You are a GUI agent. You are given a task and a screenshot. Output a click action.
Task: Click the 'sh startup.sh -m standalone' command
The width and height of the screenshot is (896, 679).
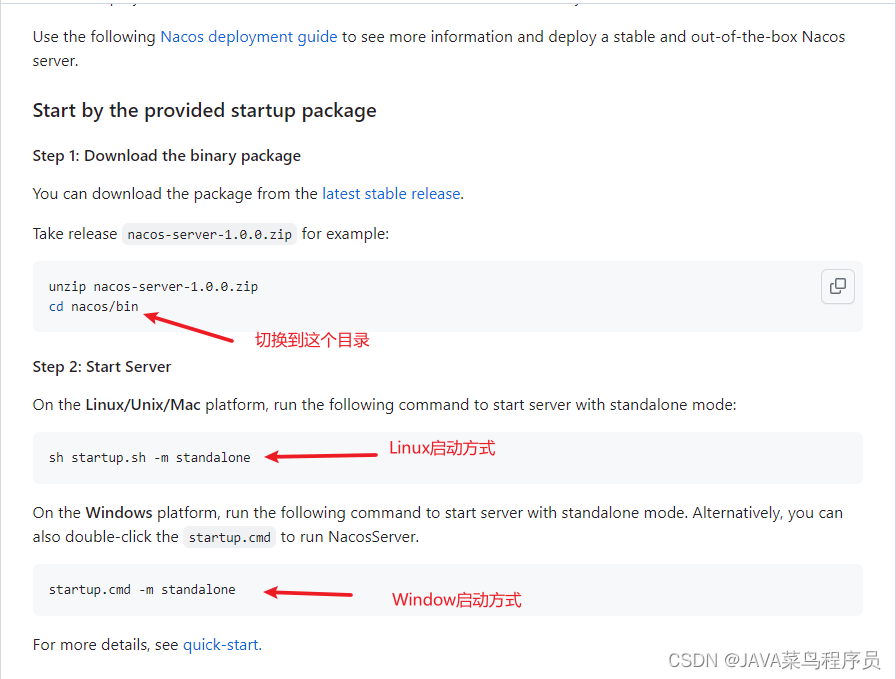point(150,458)
